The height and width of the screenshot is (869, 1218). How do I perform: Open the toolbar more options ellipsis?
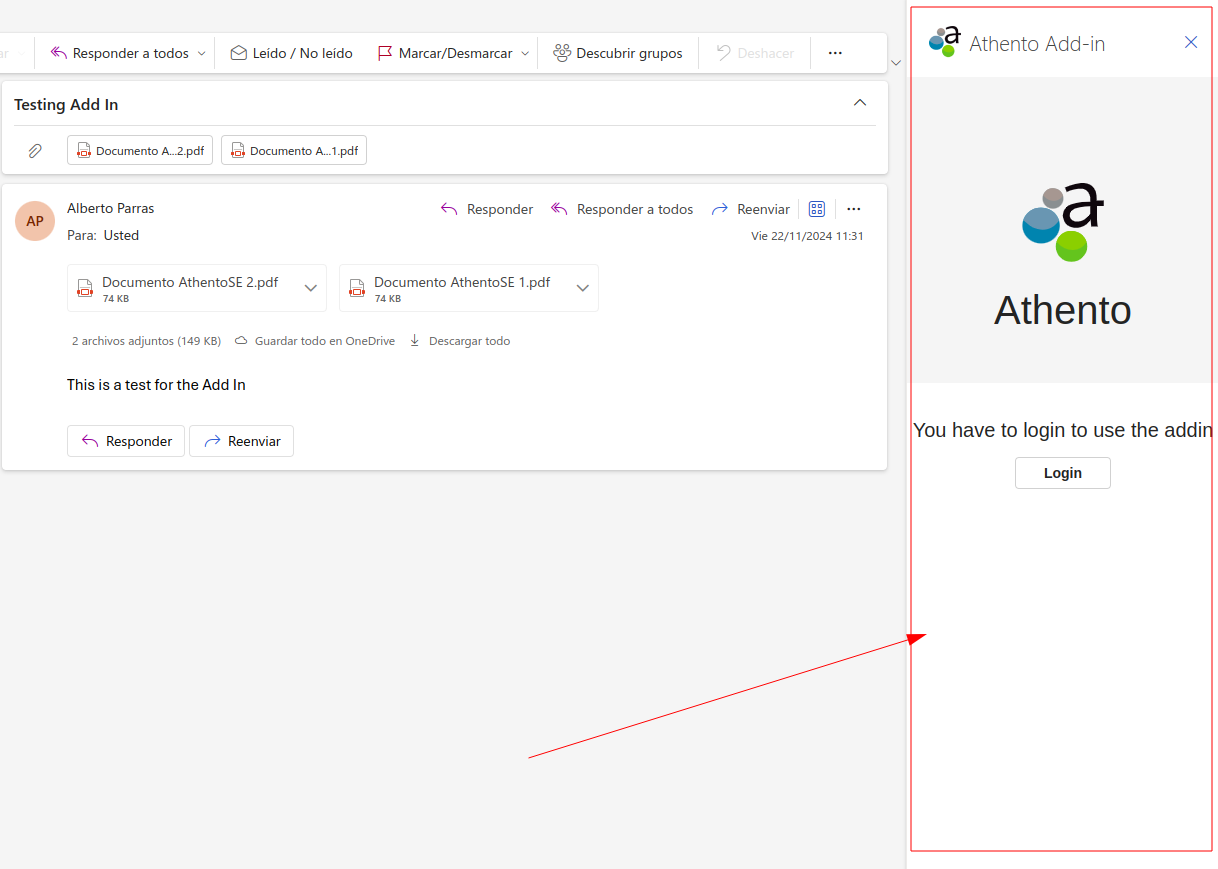(x=835, y=53)
